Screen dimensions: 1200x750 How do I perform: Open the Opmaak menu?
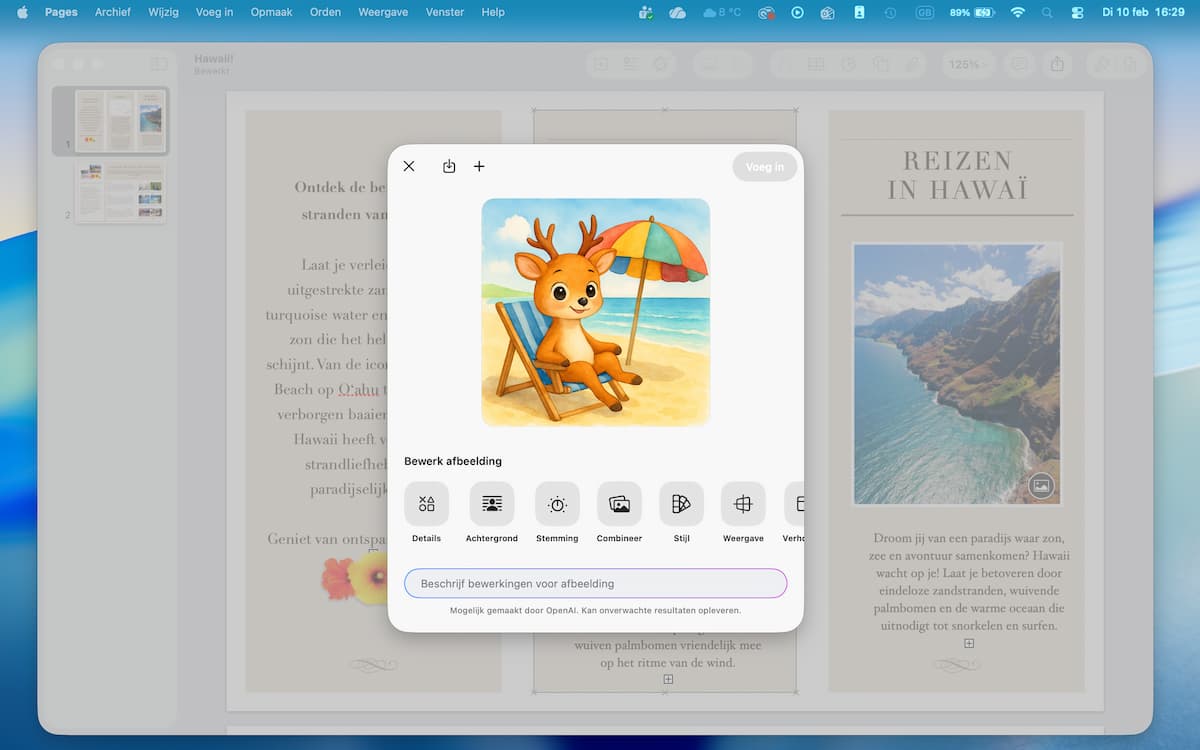click(270, 12)
